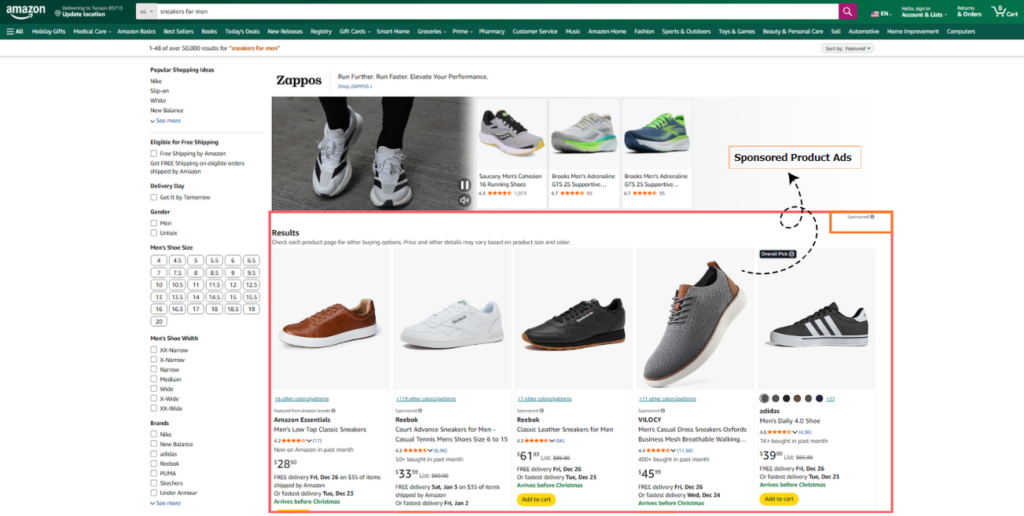
Task: Check the Skechers brand filter
Action: (154, 483)
